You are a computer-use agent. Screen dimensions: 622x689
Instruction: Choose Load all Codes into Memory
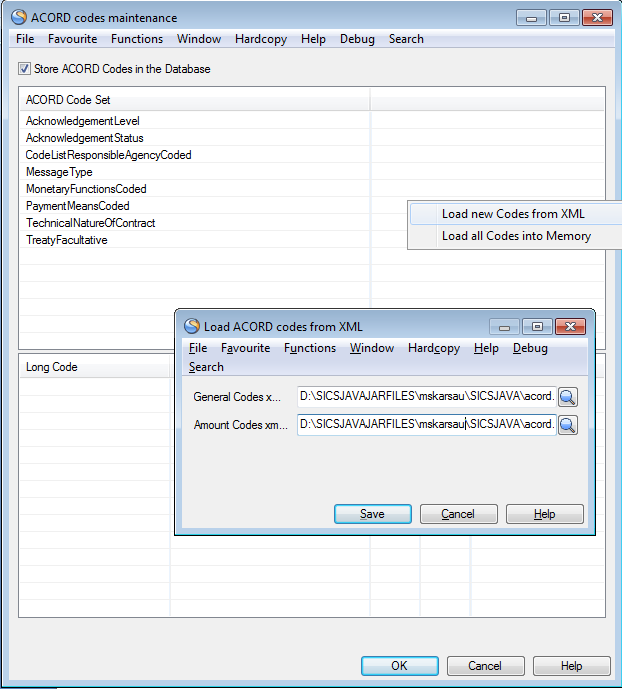516,236
